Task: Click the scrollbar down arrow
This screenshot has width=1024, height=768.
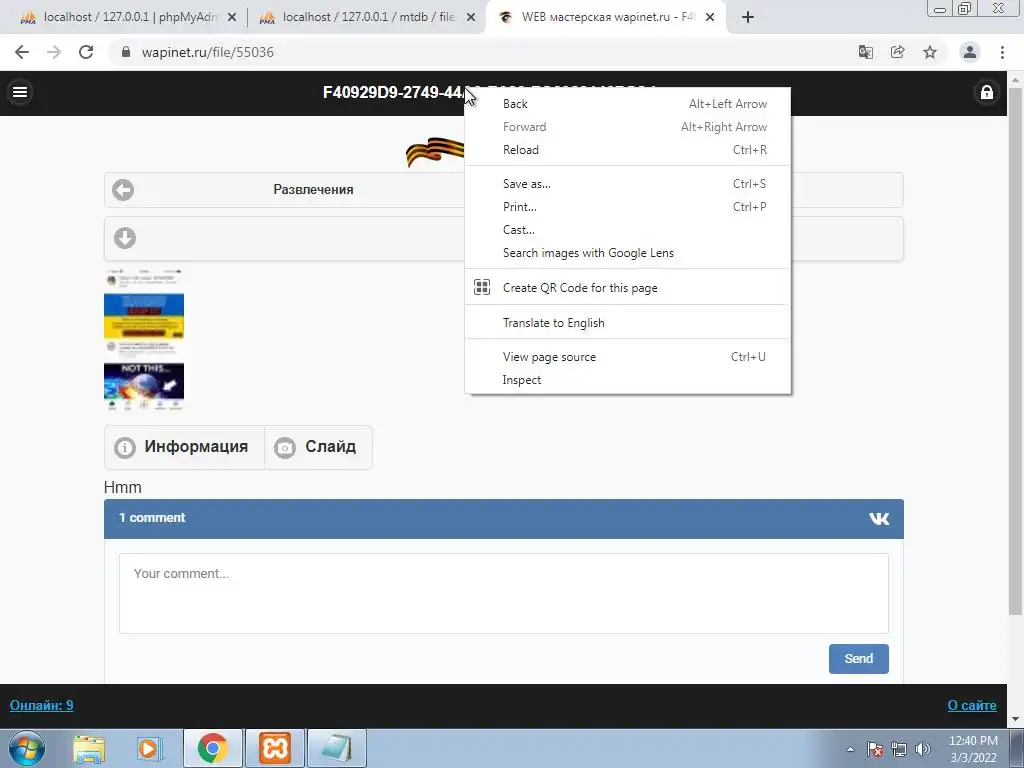Action: coord(1015,719)
